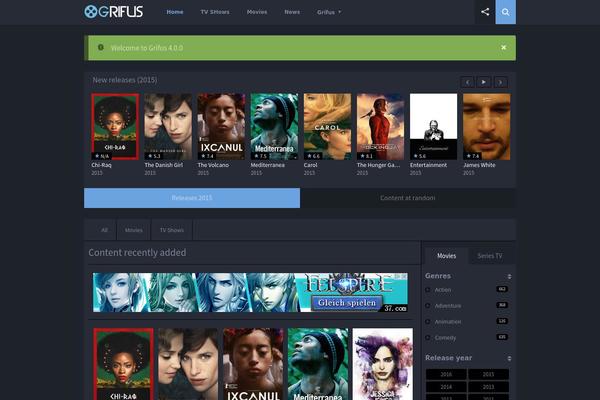Image resolution: width=600 pixels, height=400 pixels.
Task: Open Jessica Jones poster in recently added
Action: [x=383, y=364]
